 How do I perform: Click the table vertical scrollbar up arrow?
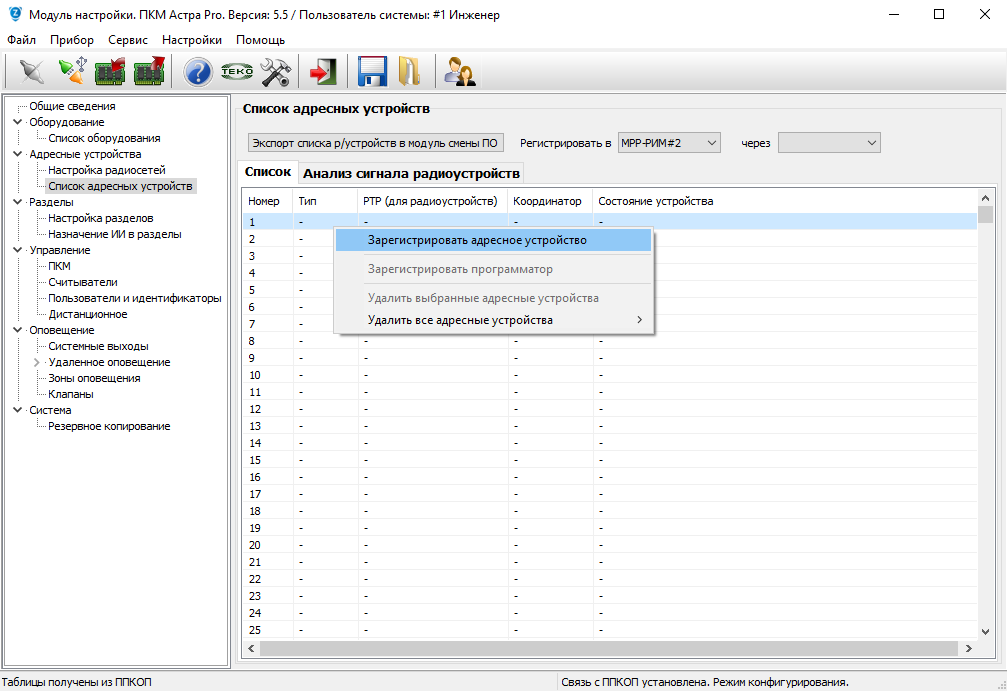coord(986,198)
